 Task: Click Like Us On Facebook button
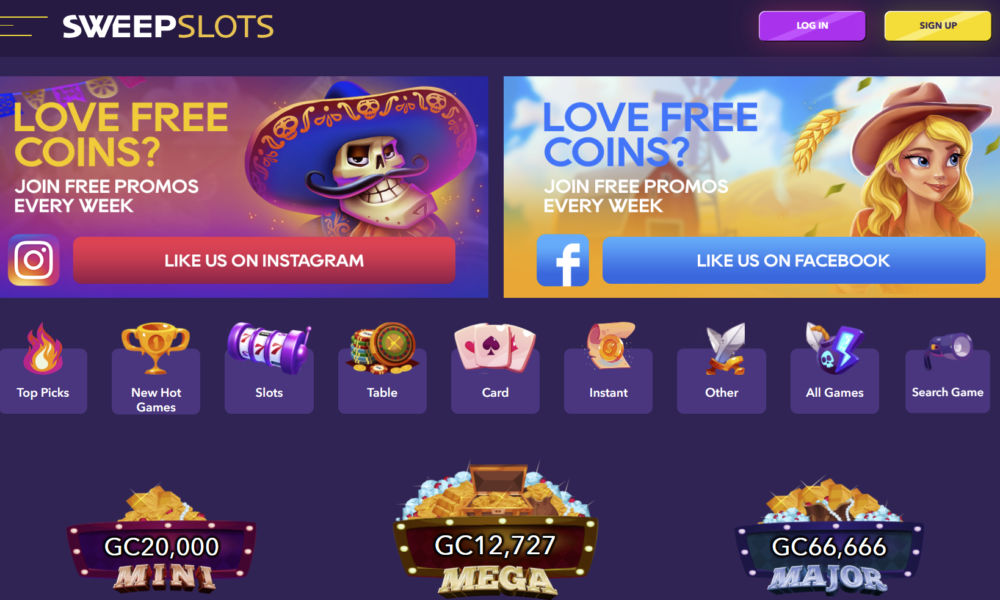[x=793, y=260]
